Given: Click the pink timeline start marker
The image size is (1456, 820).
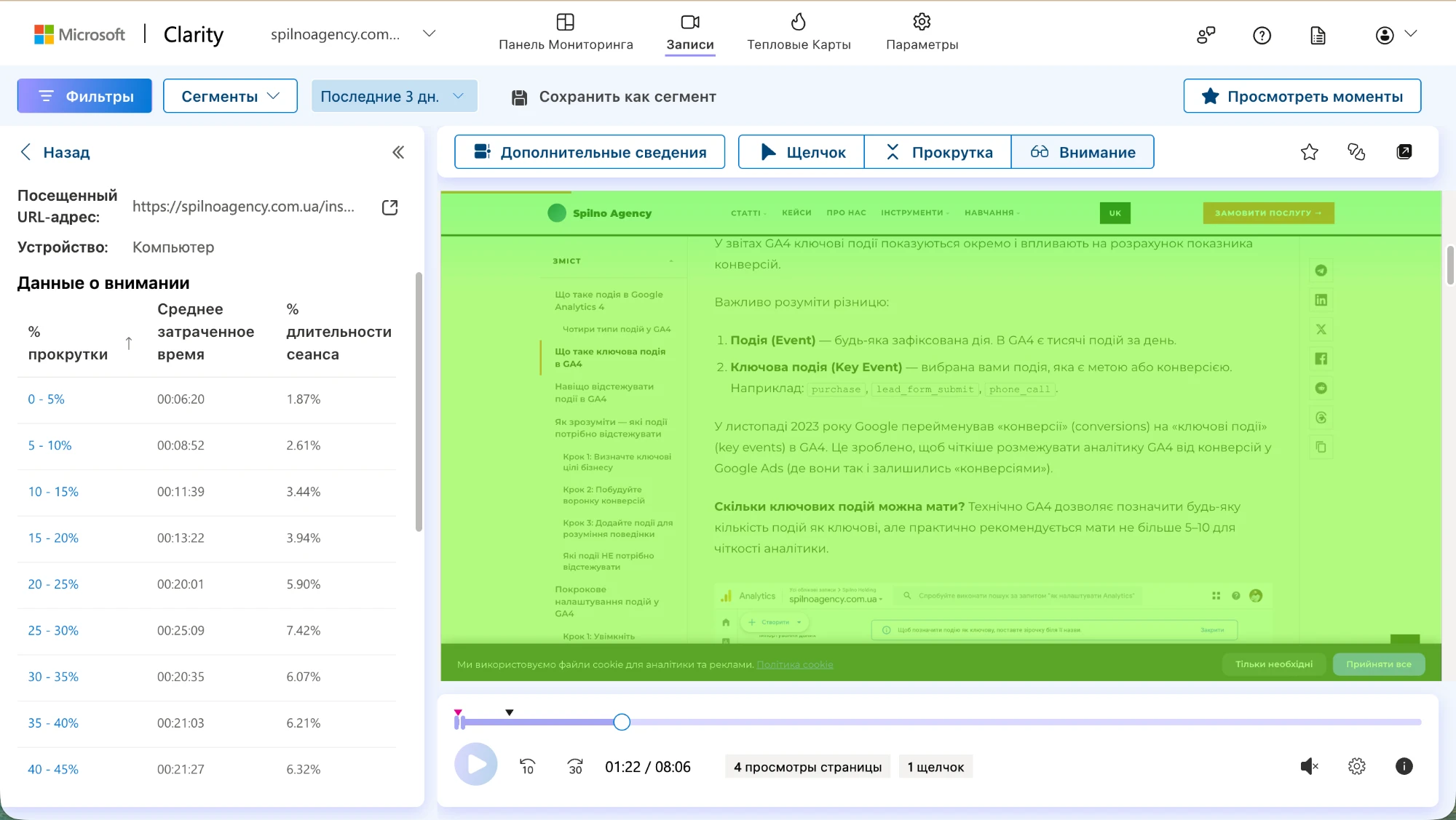Looking at the screenshot, I should pyautogui.click(x=458, y=712).
